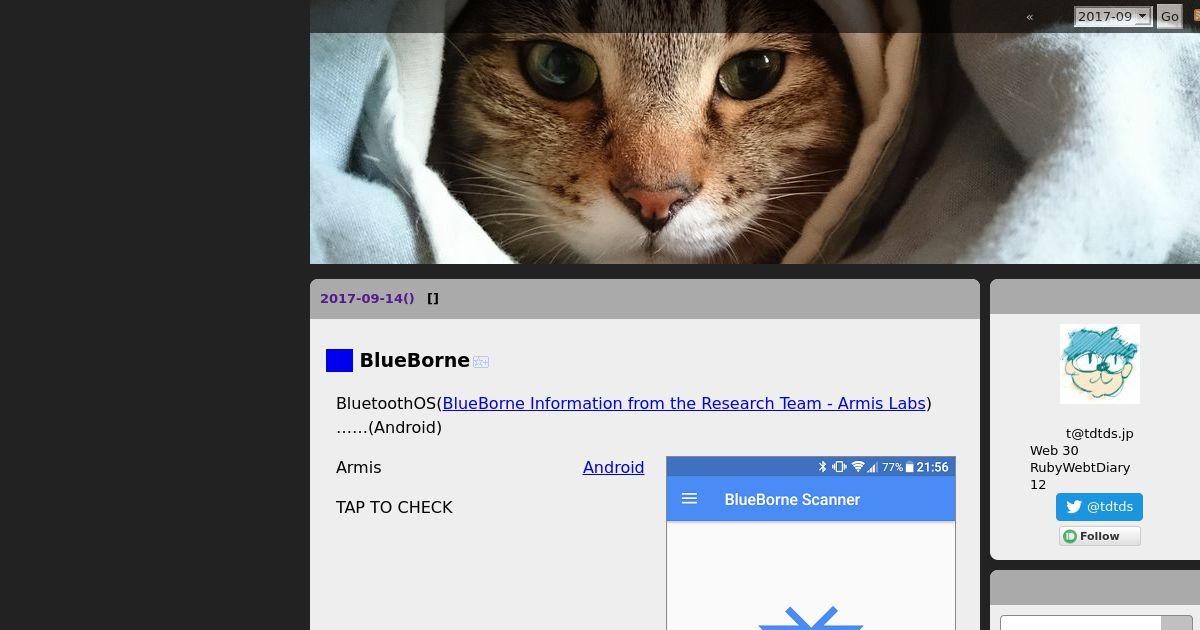Click the cat header banner image
Screen dimensions: 1200x630
(x=755, y=132)
